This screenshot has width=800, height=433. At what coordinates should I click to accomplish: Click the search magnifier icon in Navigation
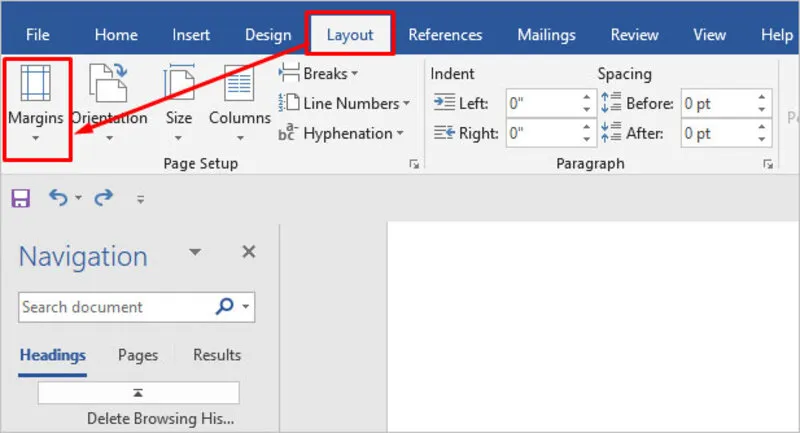[224, 306]
